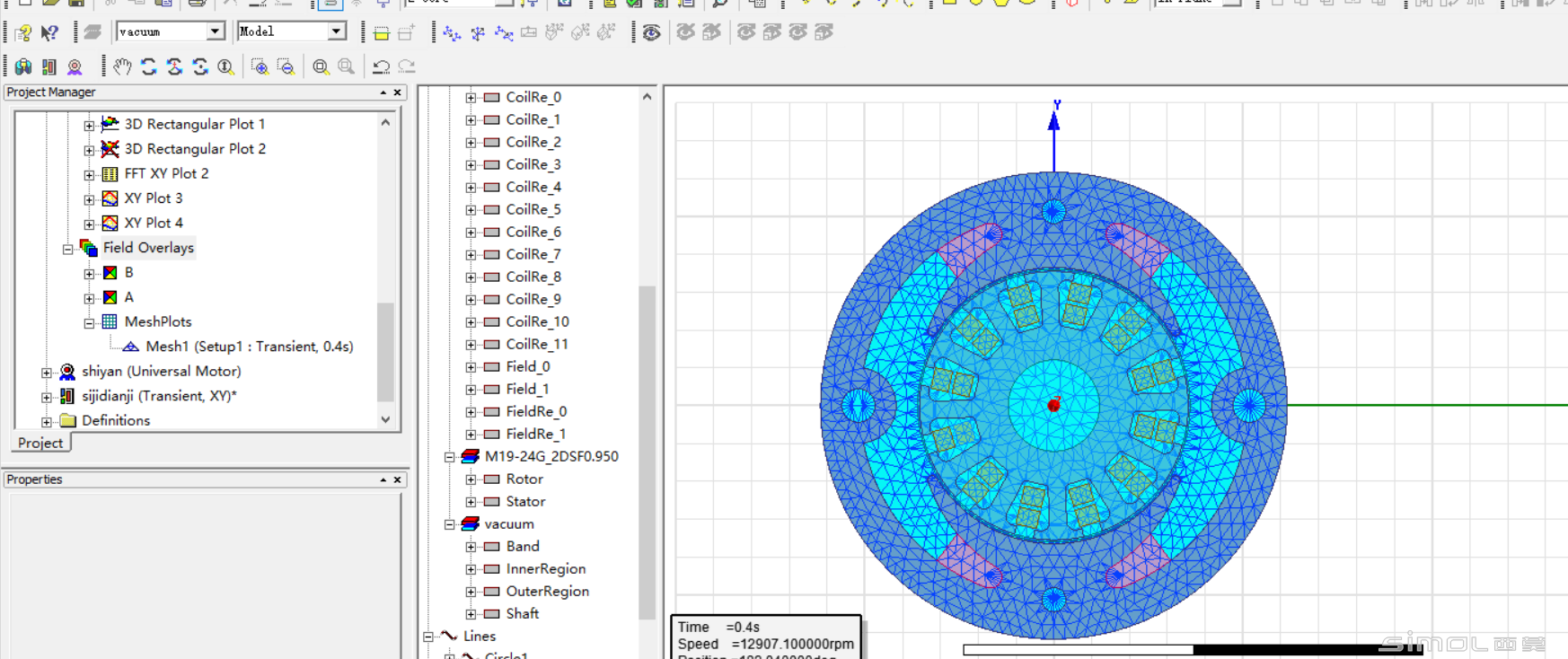This screenshot has height=659, width=1568.
Task: Click the Rotate view tool next to hand
Action: (148, 66)
